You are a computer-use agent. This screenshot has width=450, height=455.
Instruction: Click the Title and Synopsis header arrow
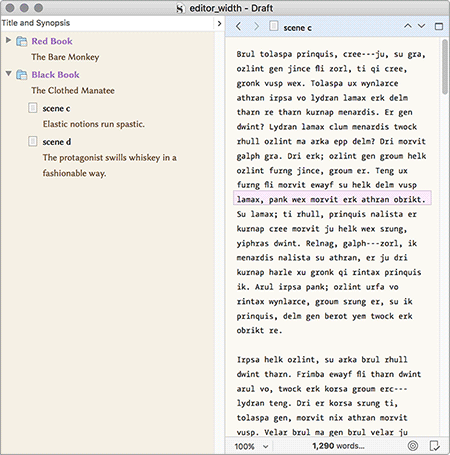coord(219,23)
